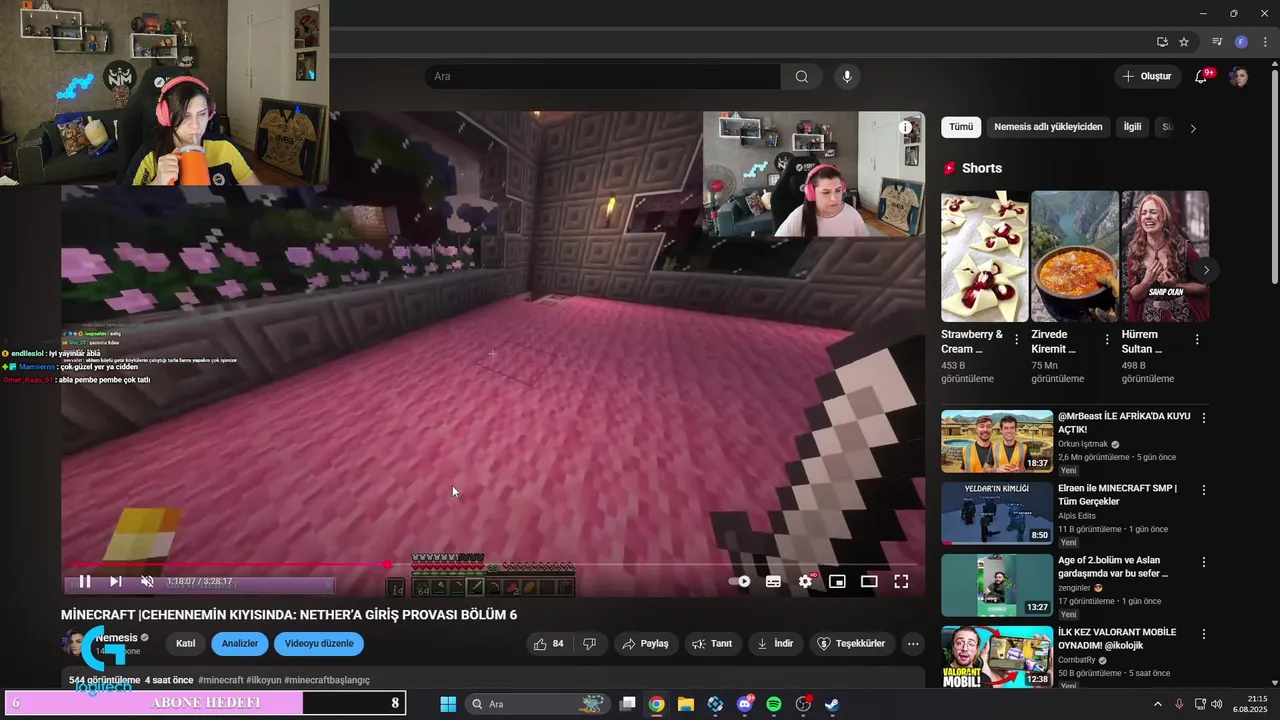Open the Windows Start menu

(x=448, y=704)
